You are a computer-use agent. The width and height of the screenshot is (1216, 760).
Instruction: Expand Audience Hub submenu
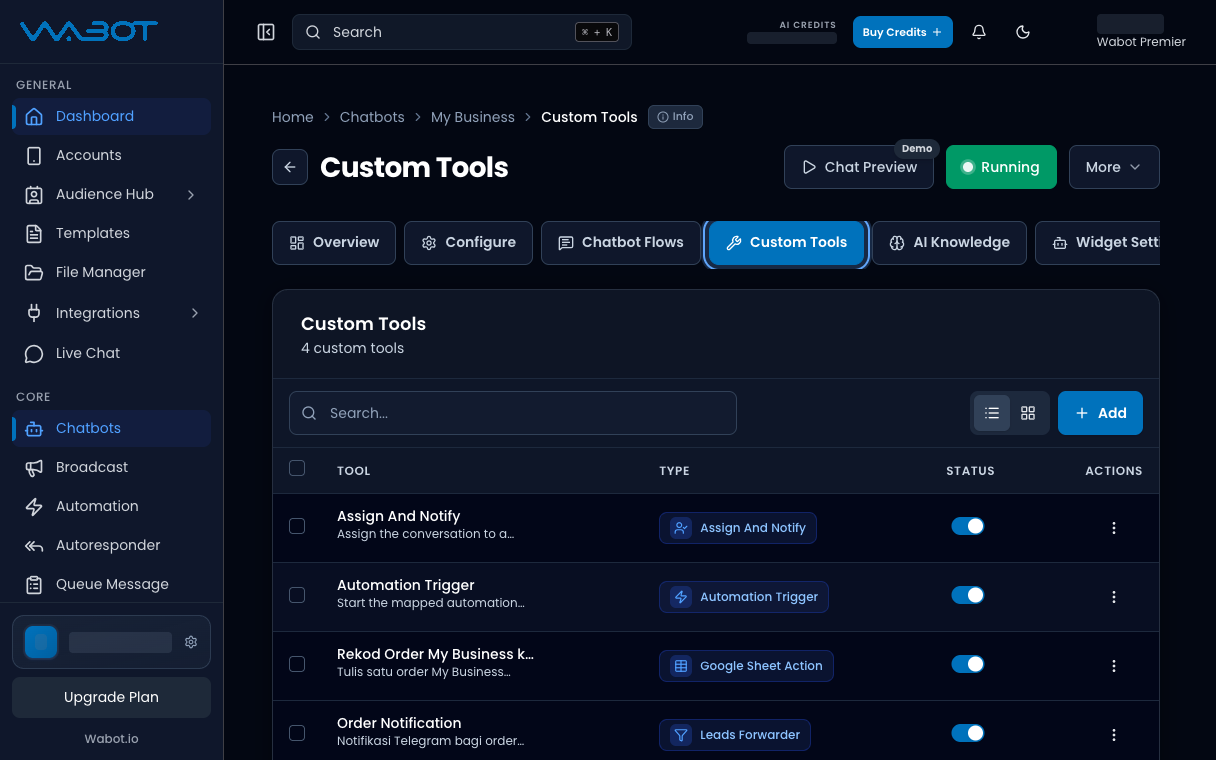pyautogui.click(x=111, y=194)
